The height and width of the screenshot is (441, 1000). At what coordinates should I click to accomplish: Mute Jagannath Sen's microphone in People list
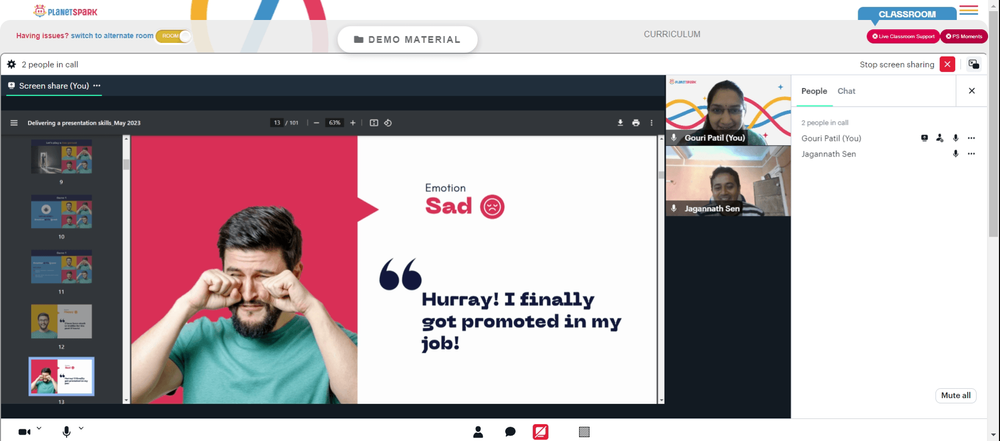pyautogui.click(x=955, y=154)
